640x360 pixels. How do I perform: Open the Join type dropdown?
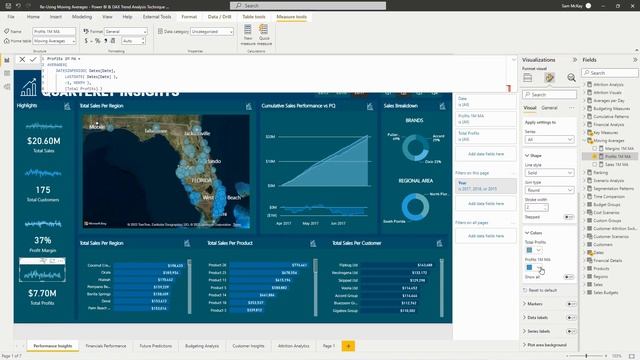(x=549, y=190)
